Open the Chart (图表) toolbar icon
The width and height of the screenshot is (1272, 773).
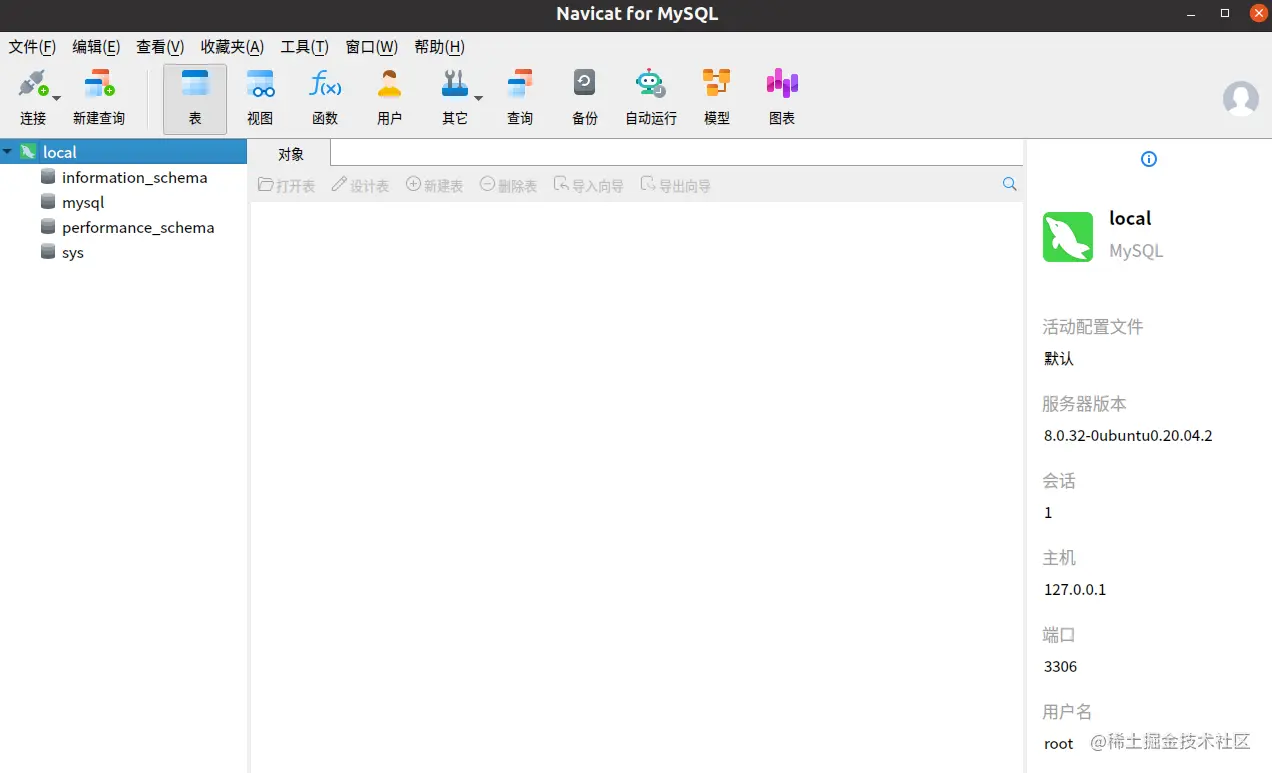(x=782, y=97)
